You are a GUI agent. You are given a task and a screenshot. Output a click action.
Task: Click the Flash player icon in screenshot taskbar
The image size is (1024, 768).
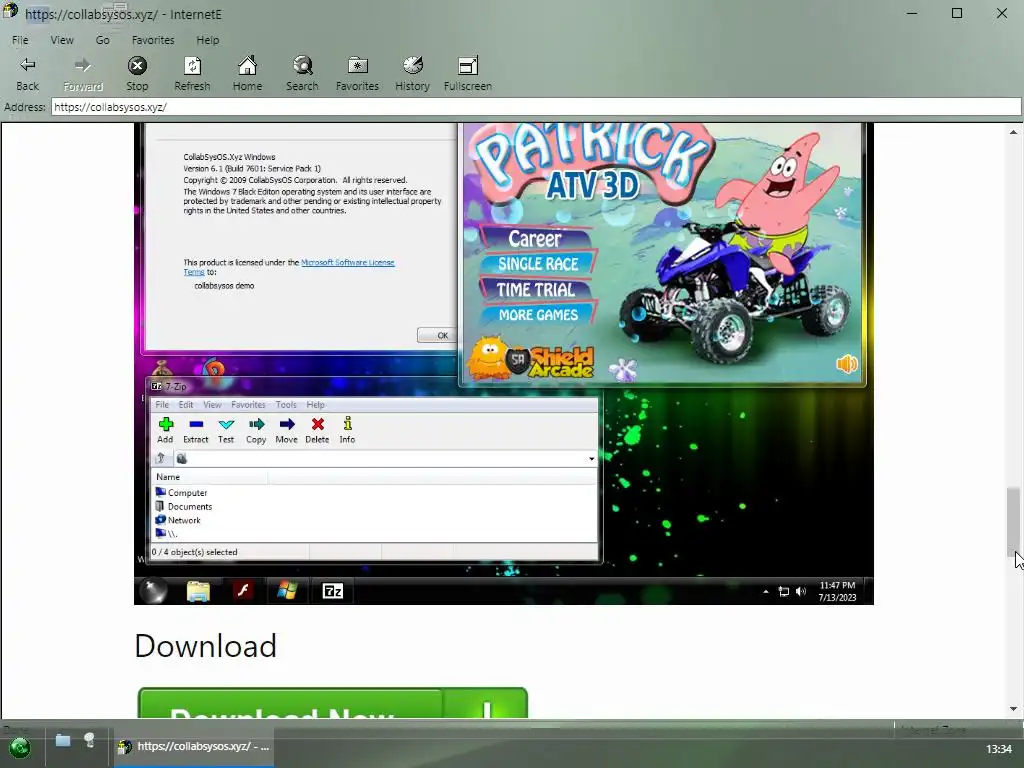(243, 591)
